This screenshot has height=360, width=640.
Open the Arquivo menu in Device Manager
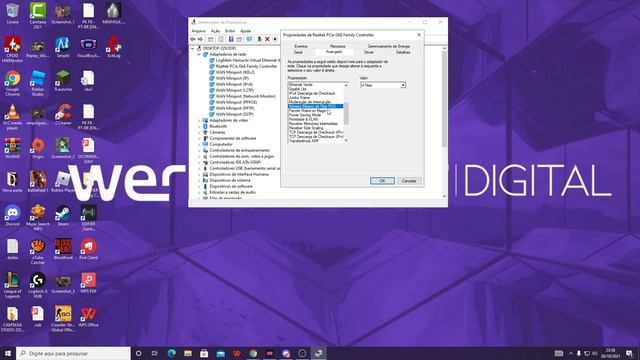(x=198, y=31)
